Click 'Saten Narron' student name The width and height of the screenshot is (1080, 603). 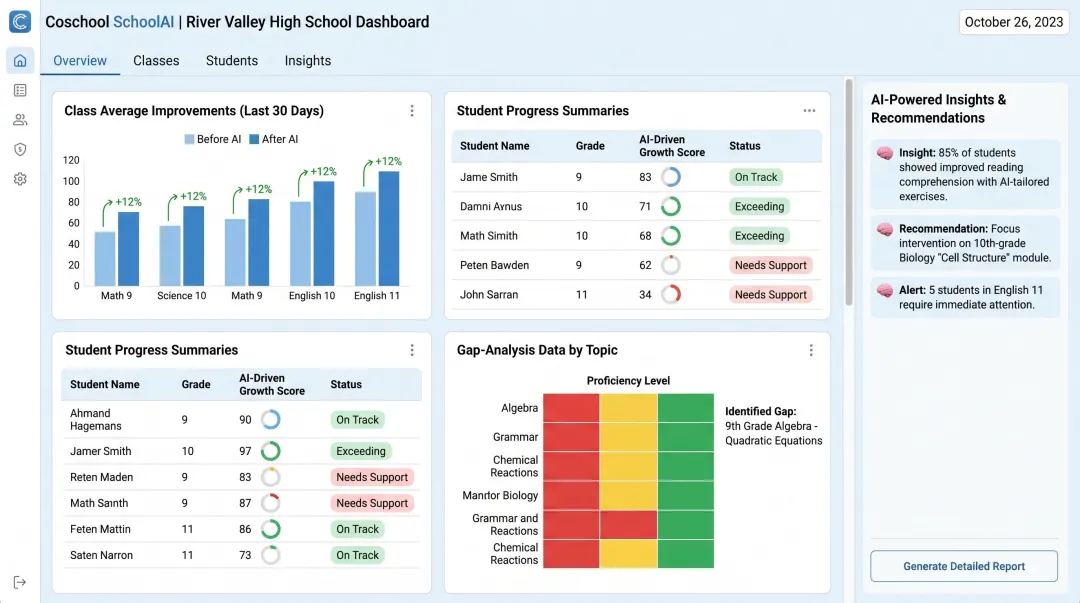coord(101,555)
